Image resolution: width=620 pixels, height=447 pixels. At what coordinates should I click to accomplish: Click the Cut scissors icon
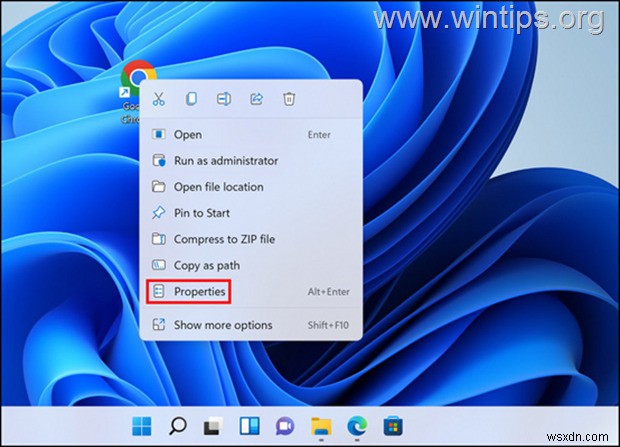pos(159,99)
